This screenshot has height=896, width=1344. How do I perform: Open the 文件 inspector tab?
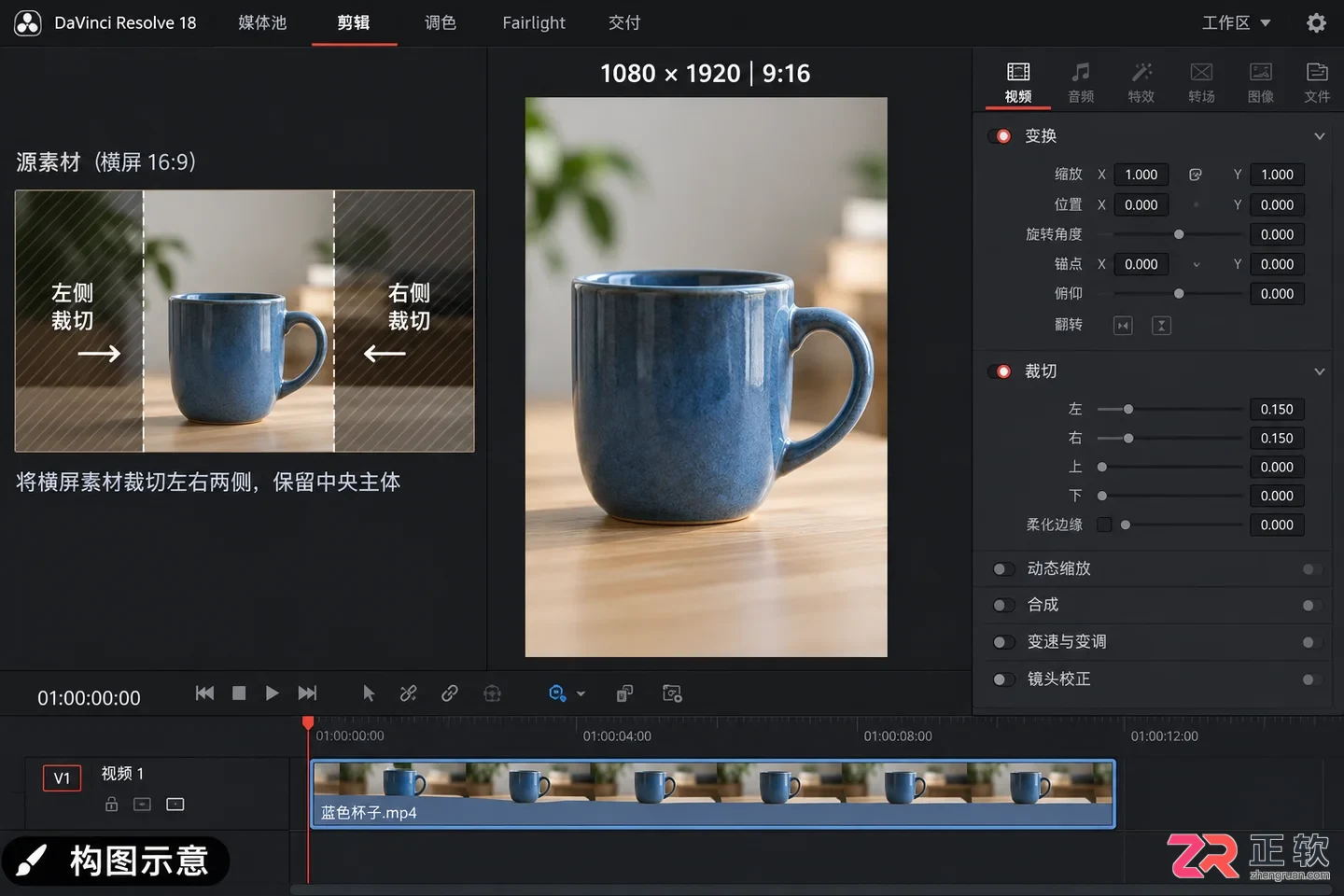[1317, 82]
